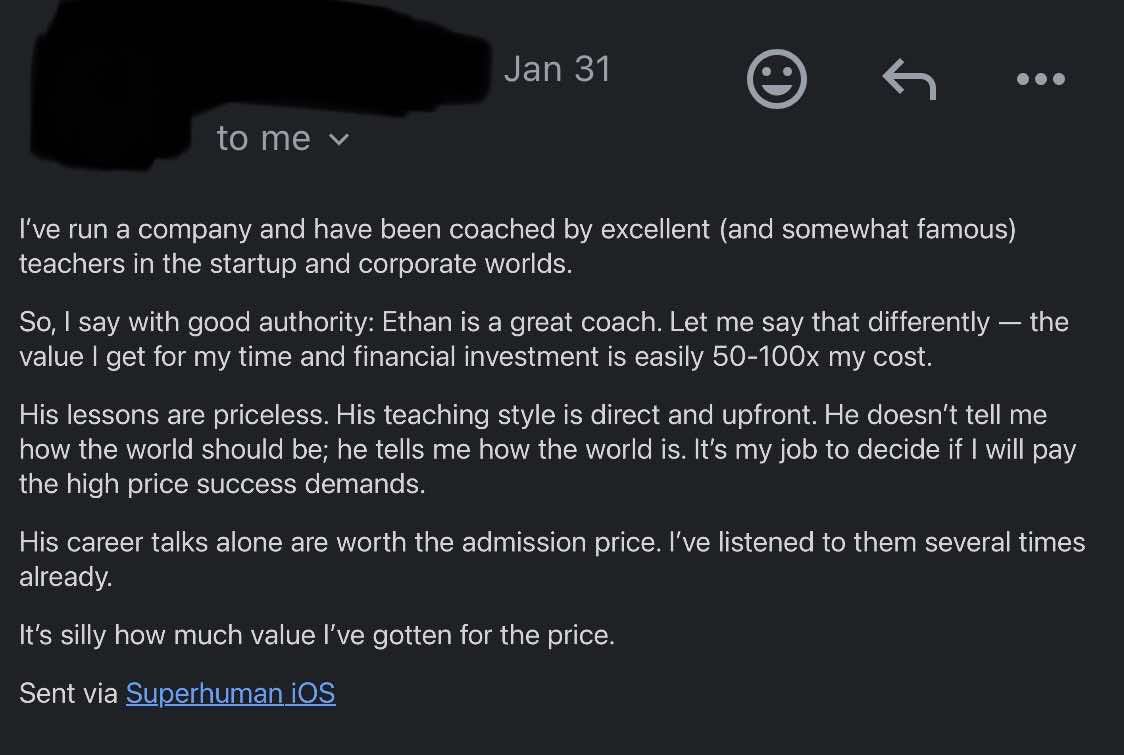Reply using the curved arrow icon
The width and height of the screenshot is (1124, 755).
point(909,79)
